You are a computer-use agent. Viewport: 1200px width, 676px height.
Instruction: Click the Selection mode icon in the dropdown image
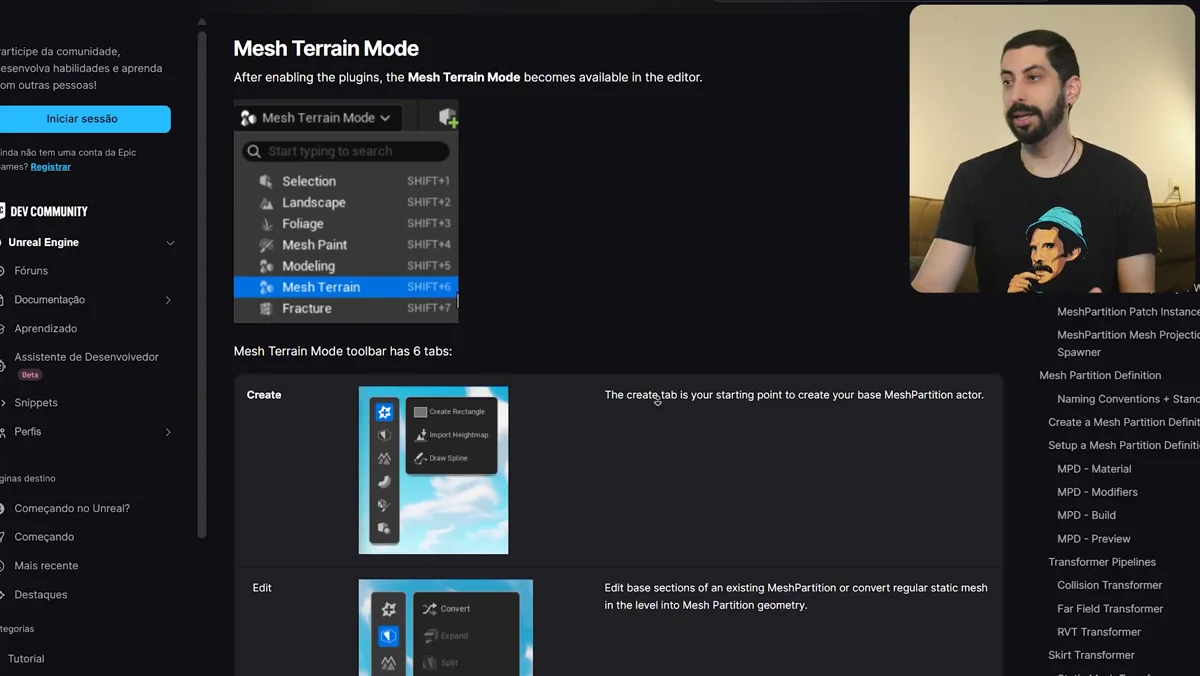(x=266, y=181)
